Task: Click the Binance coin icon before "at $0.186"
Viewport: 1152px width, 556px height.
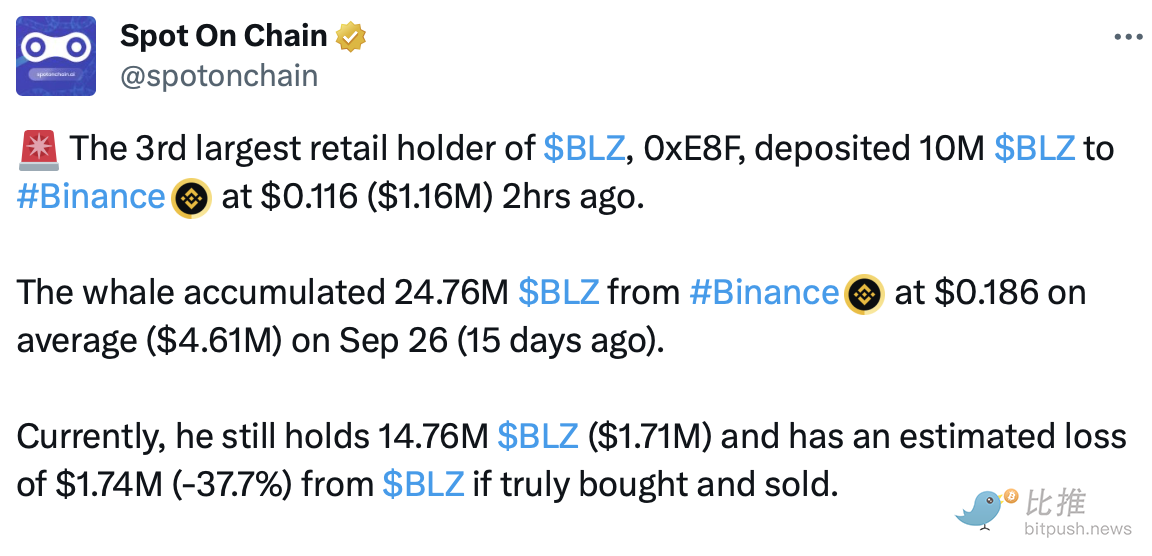Action: point(864,294)
